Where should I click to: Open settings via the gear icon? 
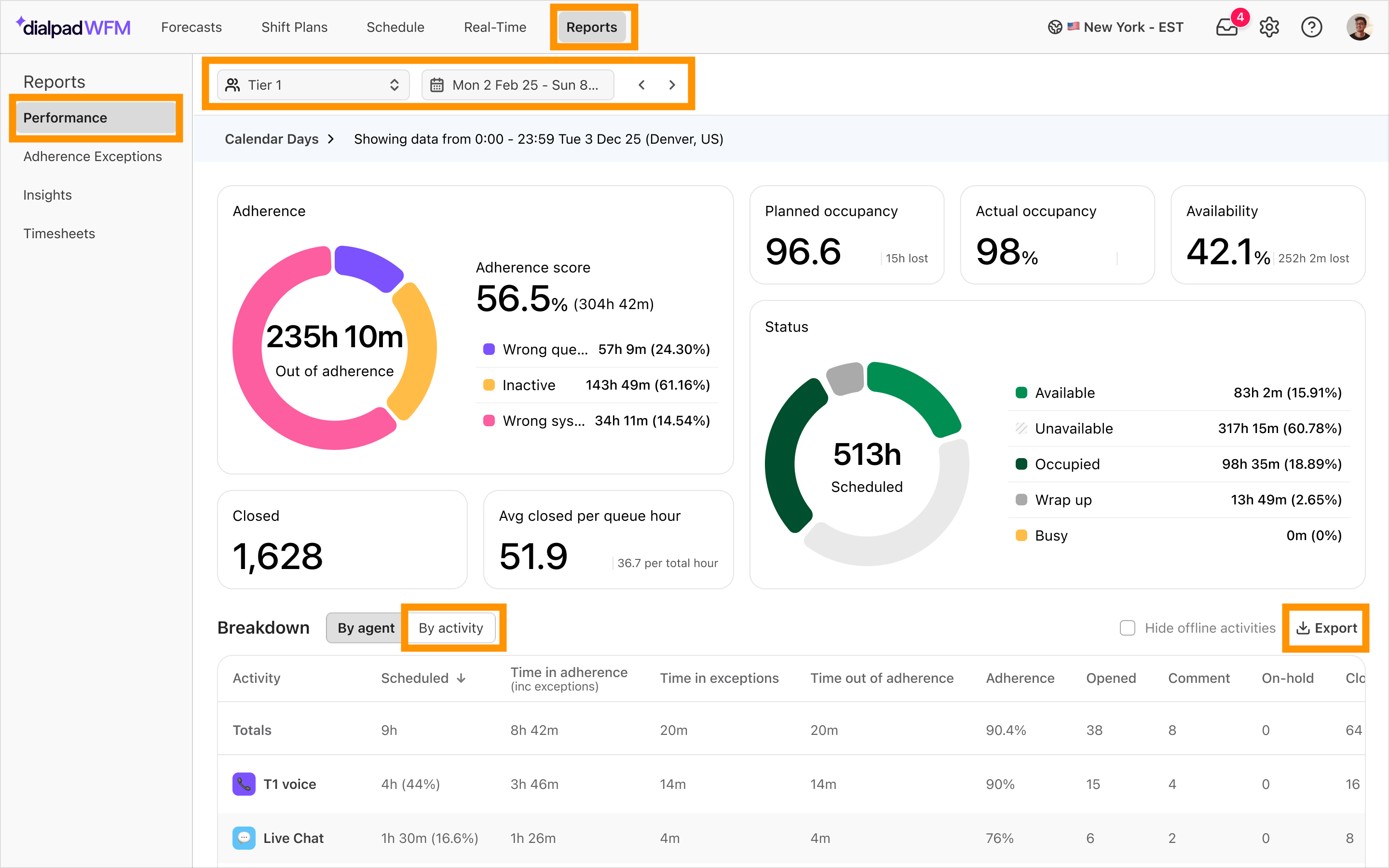(x=1269, y=27)
